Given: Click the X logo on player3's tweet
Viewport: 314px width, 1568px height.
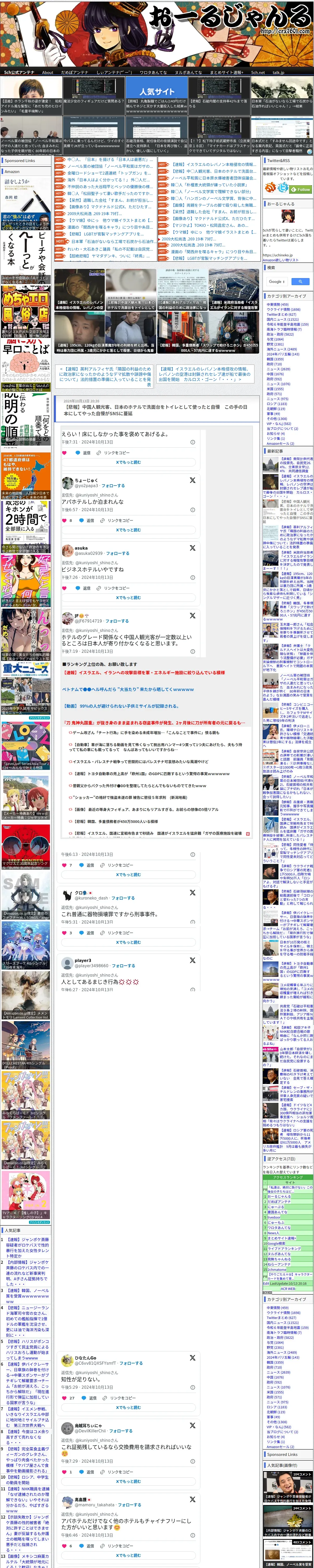Looking at the screenshot, I should [192, 960].
